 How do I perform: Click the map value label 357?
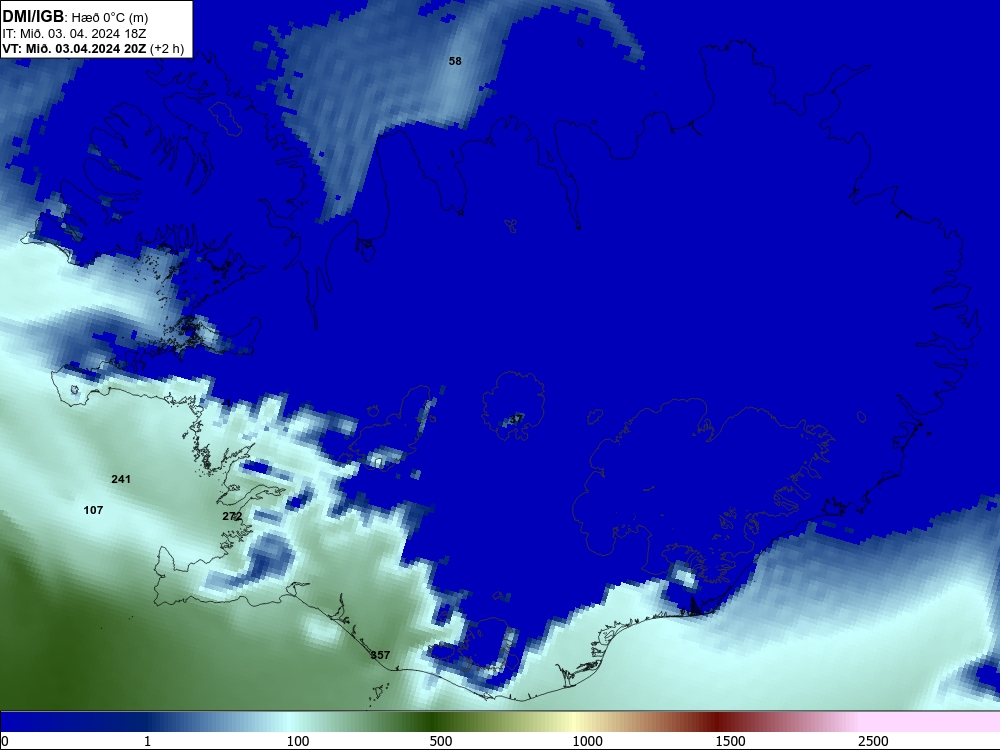(x=380, y=655)
